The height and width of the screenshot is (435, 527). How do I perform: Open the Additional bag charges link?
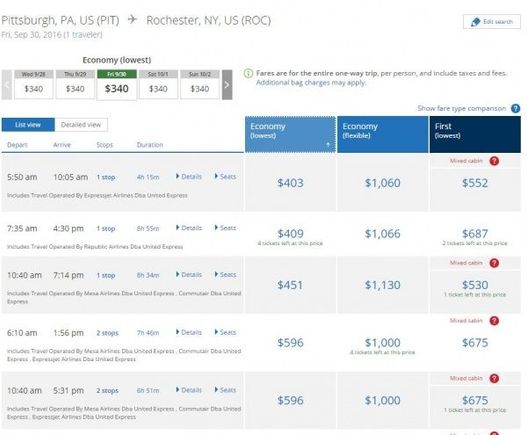pos(311,83)
